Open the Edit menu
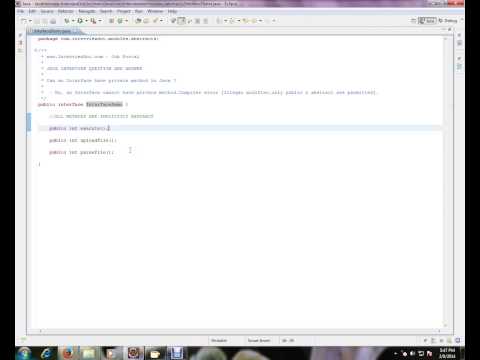 click(32, 11)
